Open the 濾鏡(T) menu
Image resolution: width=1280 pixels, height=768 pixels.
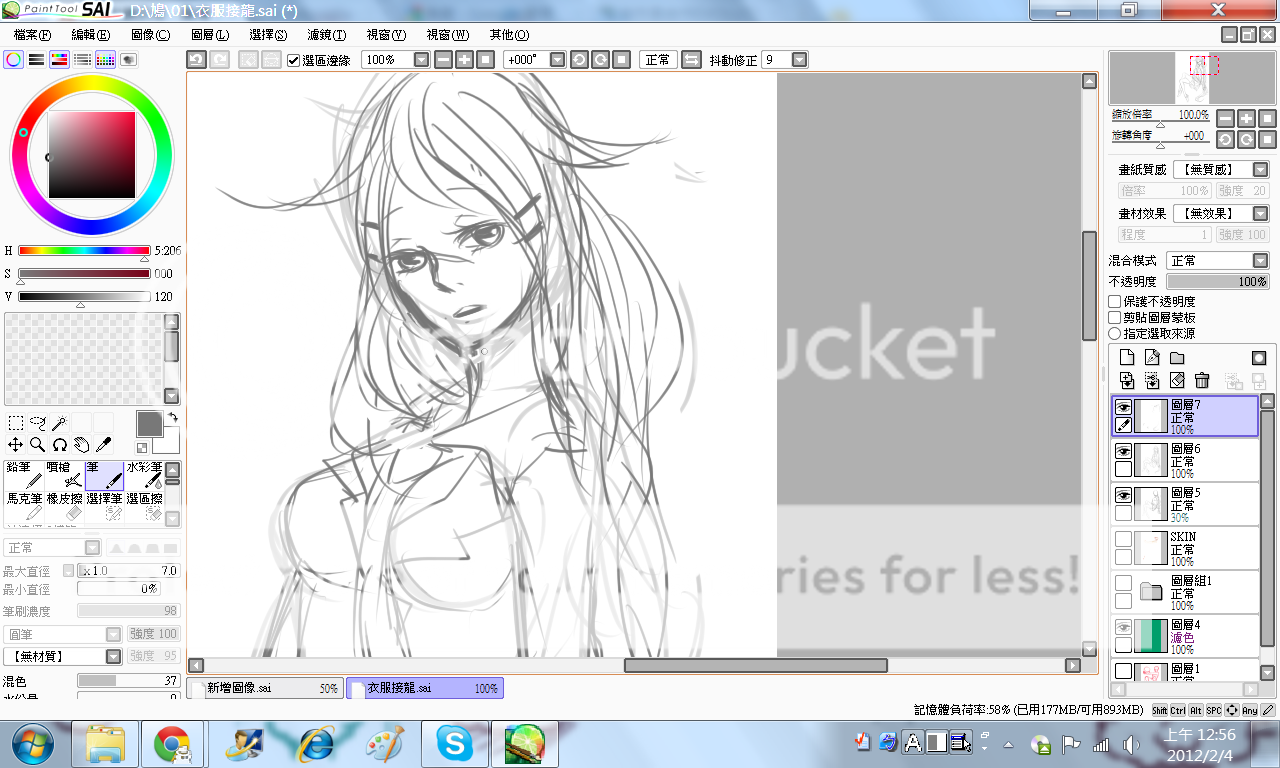tap(326, 35)
